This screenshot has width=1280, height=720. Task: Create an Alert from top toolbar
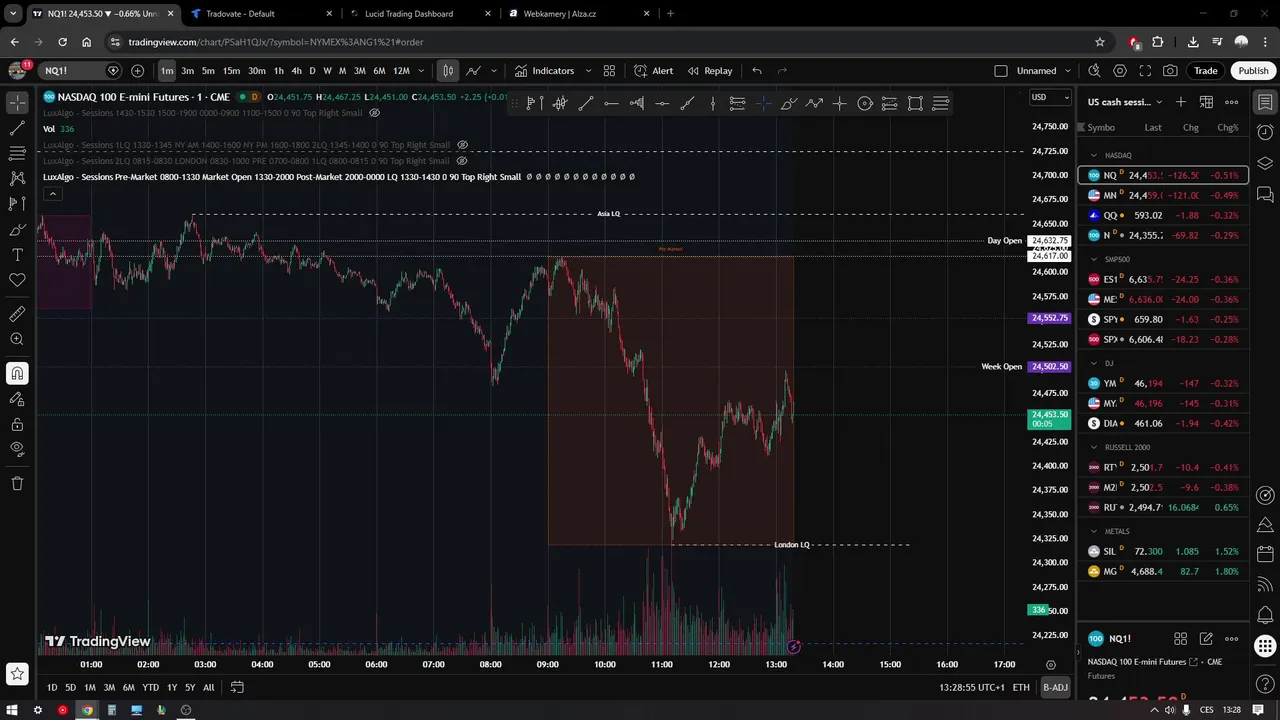tap(653, 71)
